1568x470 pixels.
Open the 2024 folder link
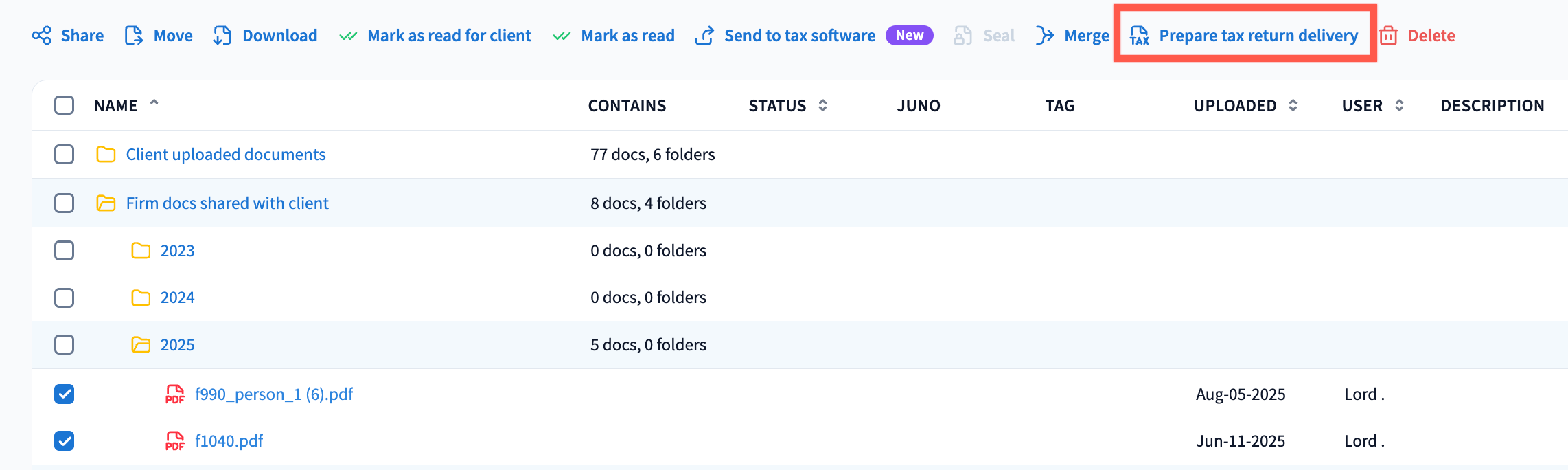177,298
